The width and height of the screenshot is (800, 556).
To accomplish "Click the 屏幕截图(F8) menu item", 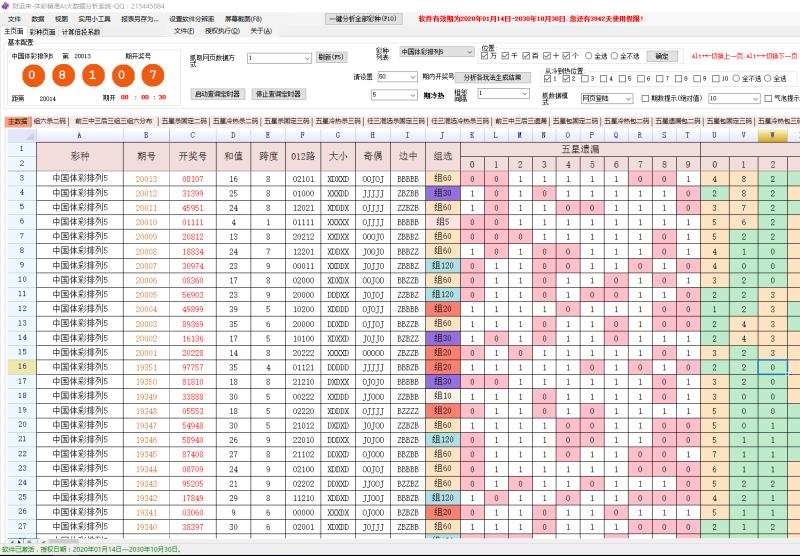I will tap(243, 19).
